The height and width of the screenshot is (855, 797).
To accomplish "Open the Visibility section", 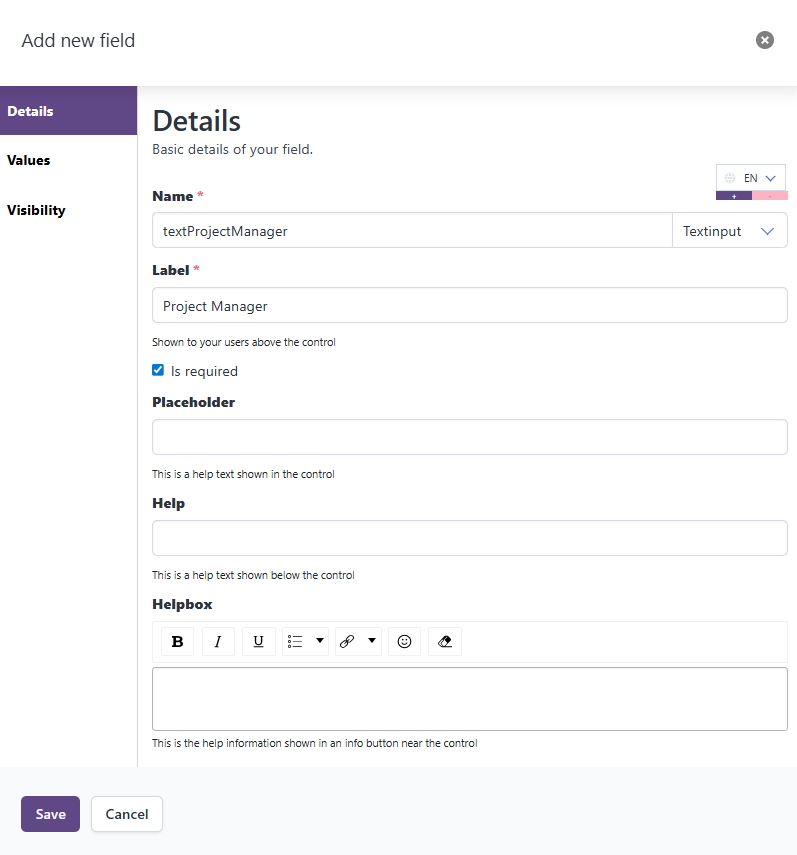I will [36, 210].
